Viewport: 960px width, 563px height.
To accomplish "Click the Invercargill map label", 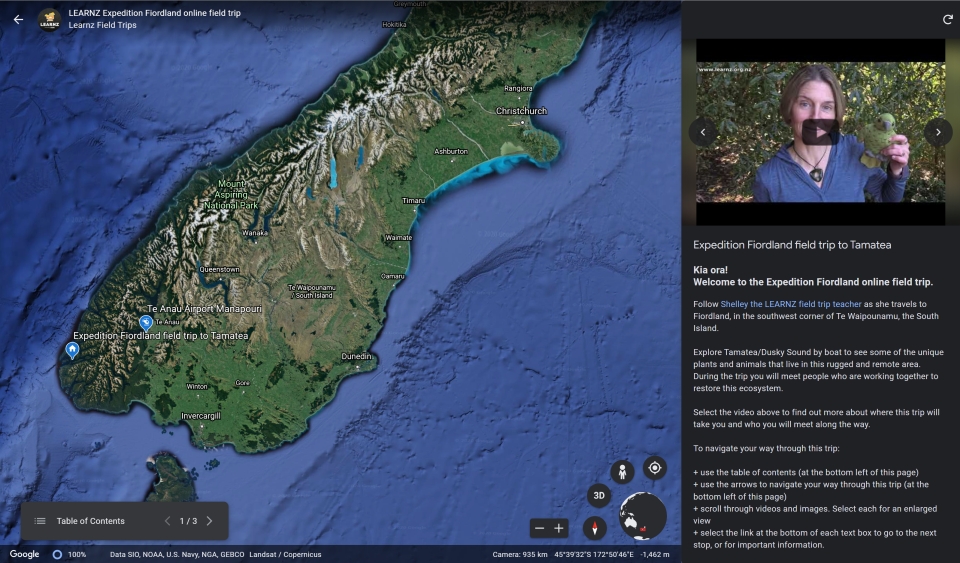I will coord(201,416).
